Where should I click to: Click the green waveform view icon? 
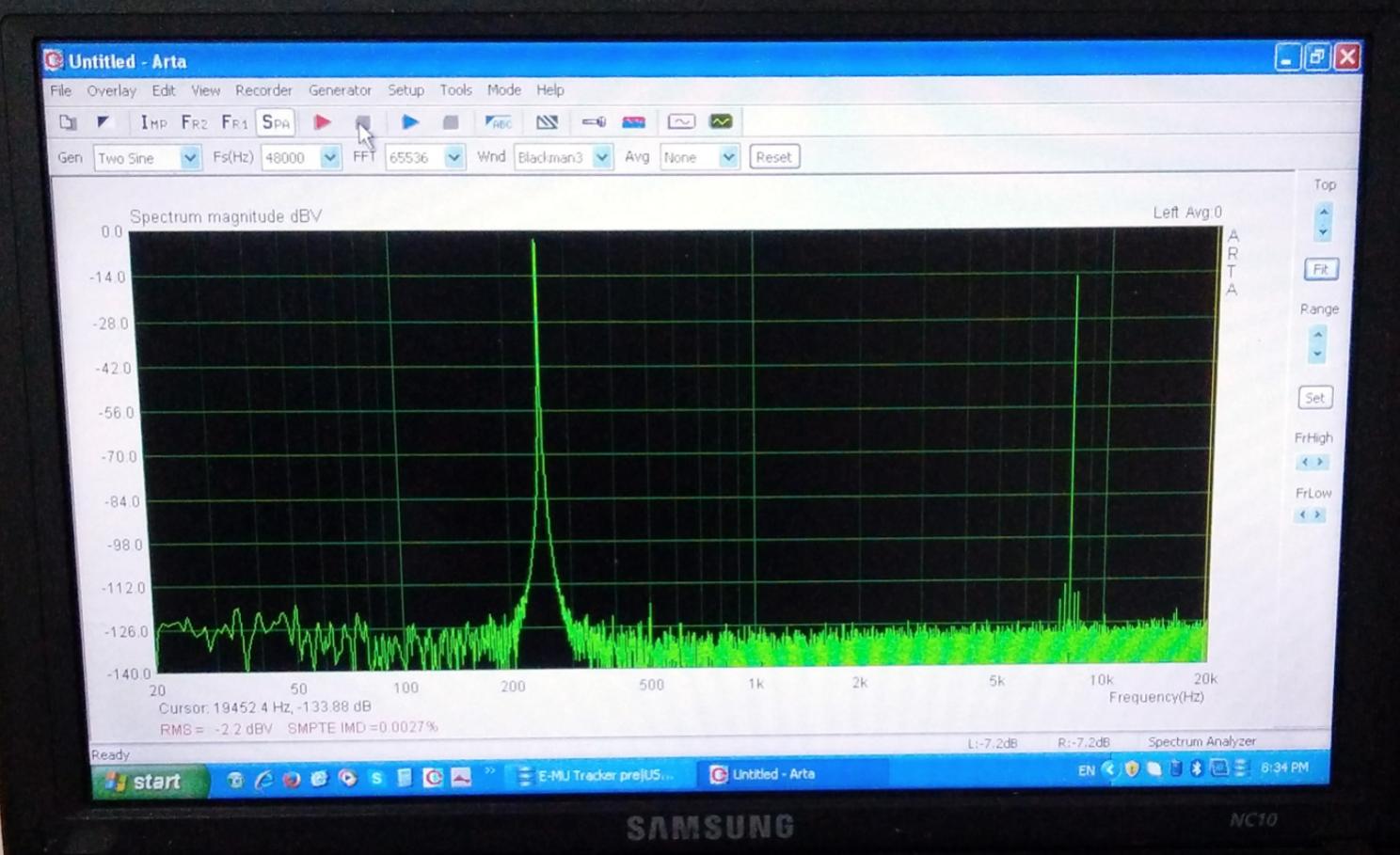[722, 121]
